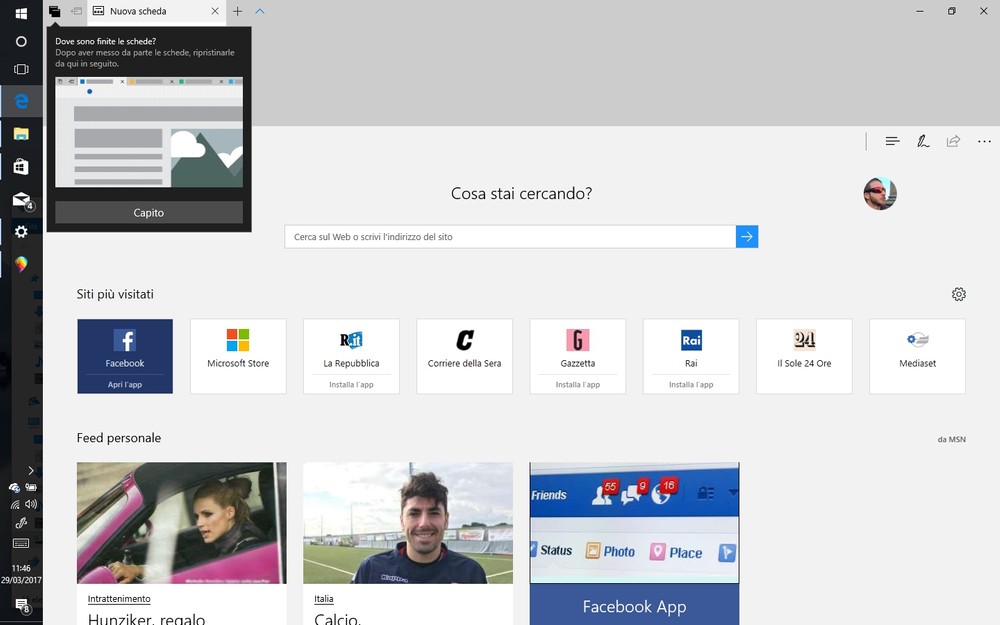Dismiss the tip with the Capito button
Viewport: 1000px width, 625px height.
click(149, 212)
